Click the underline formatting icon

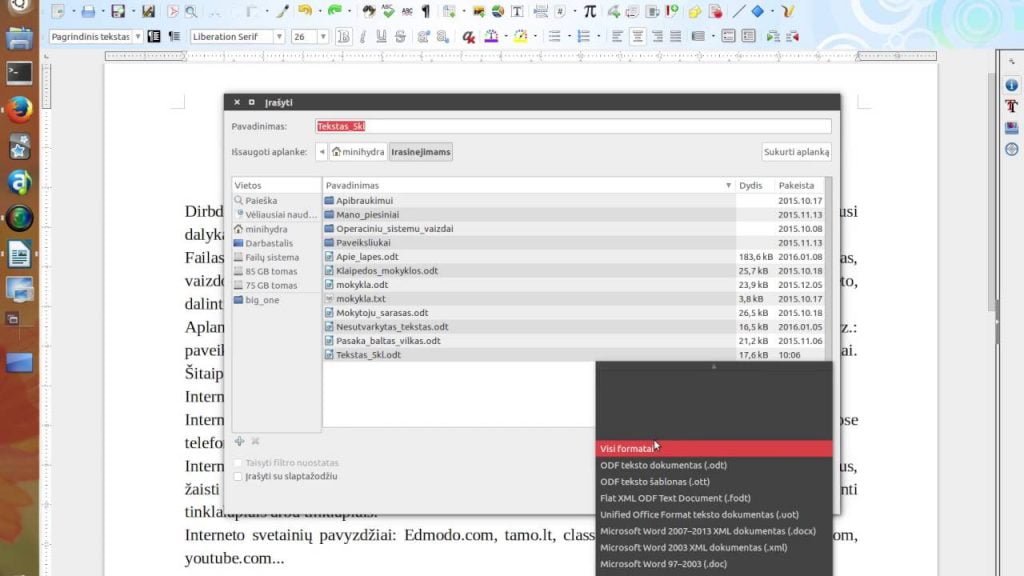tap(381, 37)
